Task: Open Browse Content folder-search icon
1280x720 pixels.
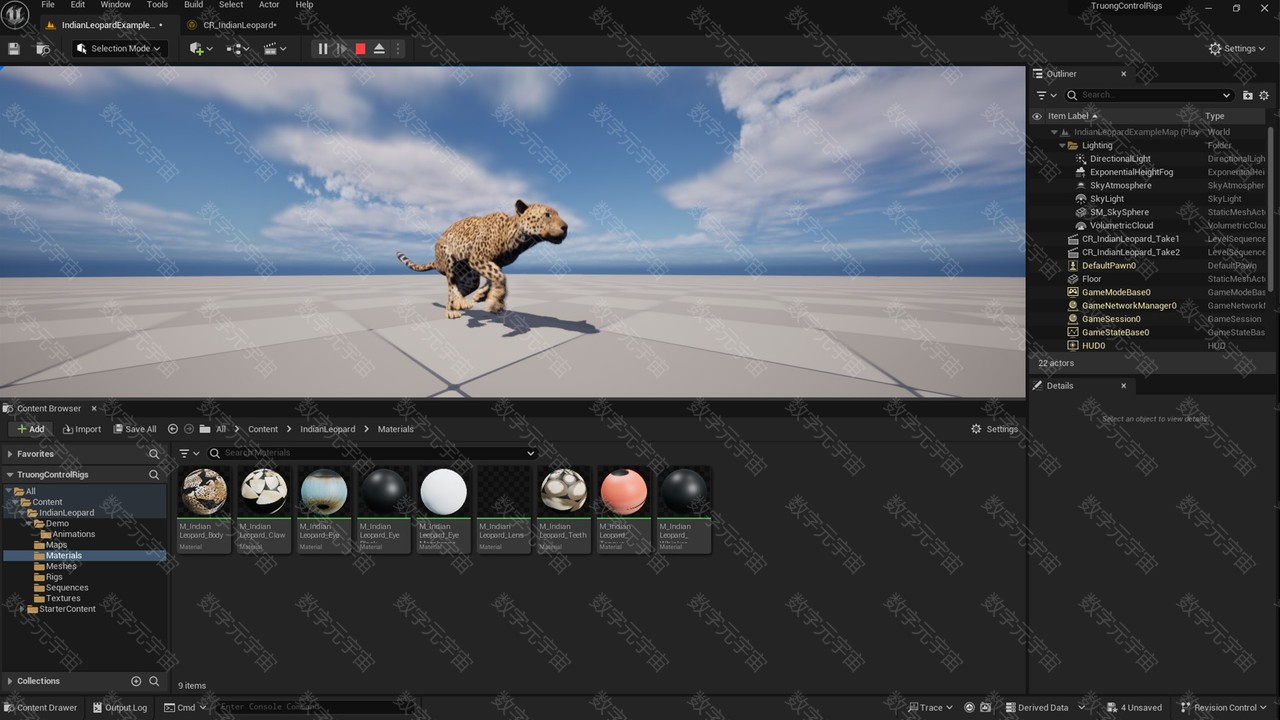Action: pyautogui.click(x=43, y=48)
